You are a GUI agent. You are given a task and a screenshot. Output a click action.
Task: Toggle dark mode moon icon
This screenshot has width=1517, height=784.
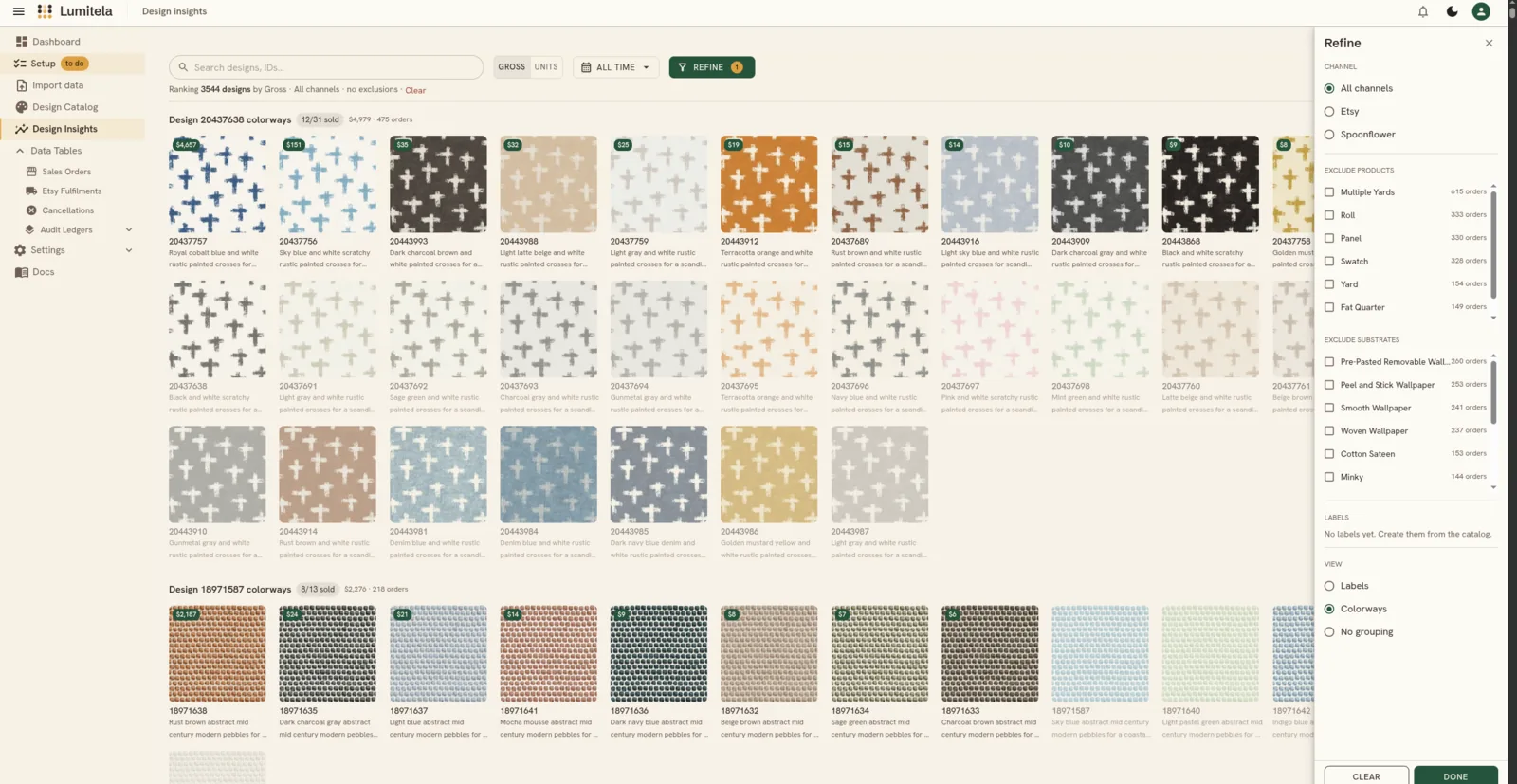[1452, 11]
